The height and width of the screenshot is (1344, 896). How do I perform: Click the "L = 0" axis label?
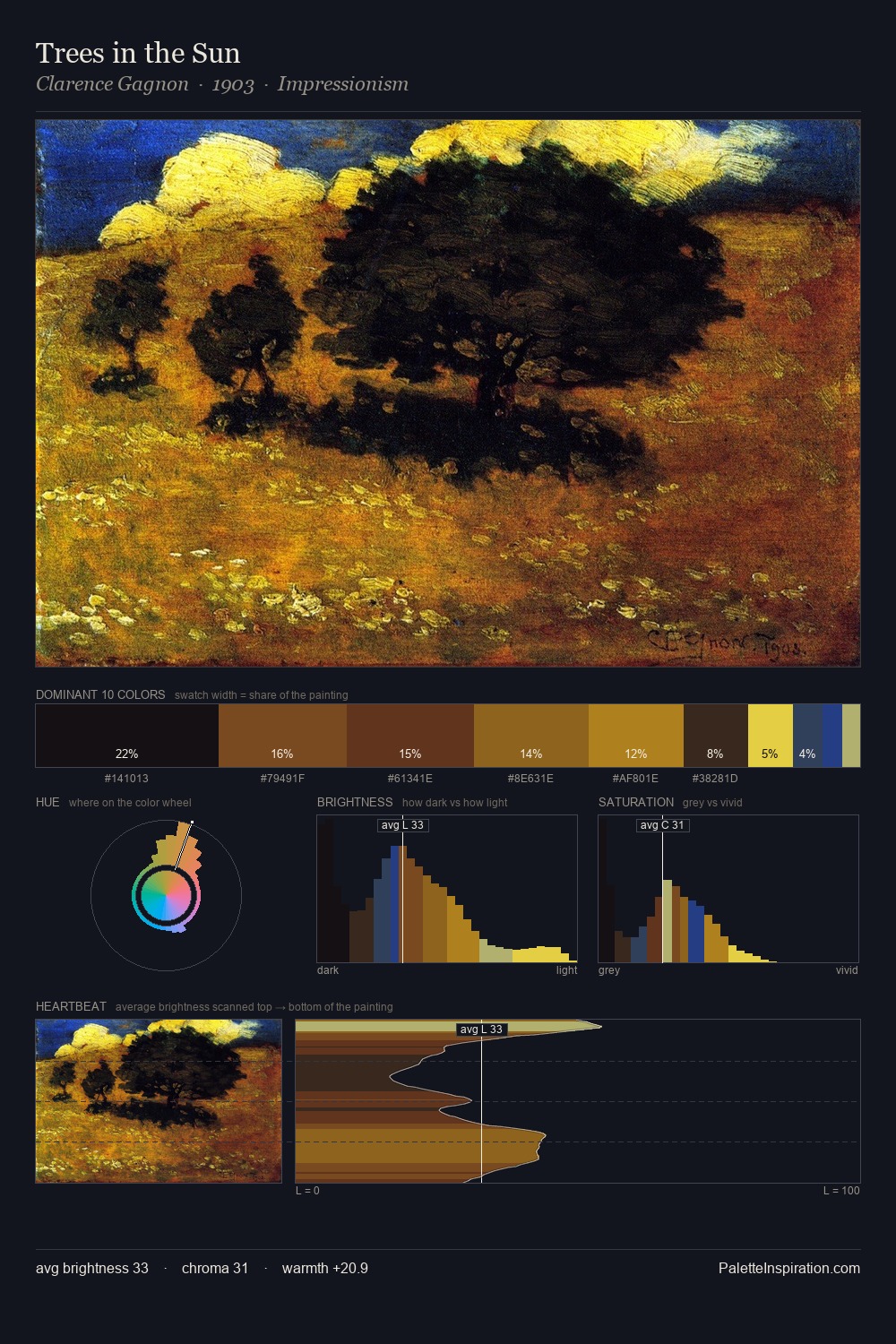pos(307,1191)
